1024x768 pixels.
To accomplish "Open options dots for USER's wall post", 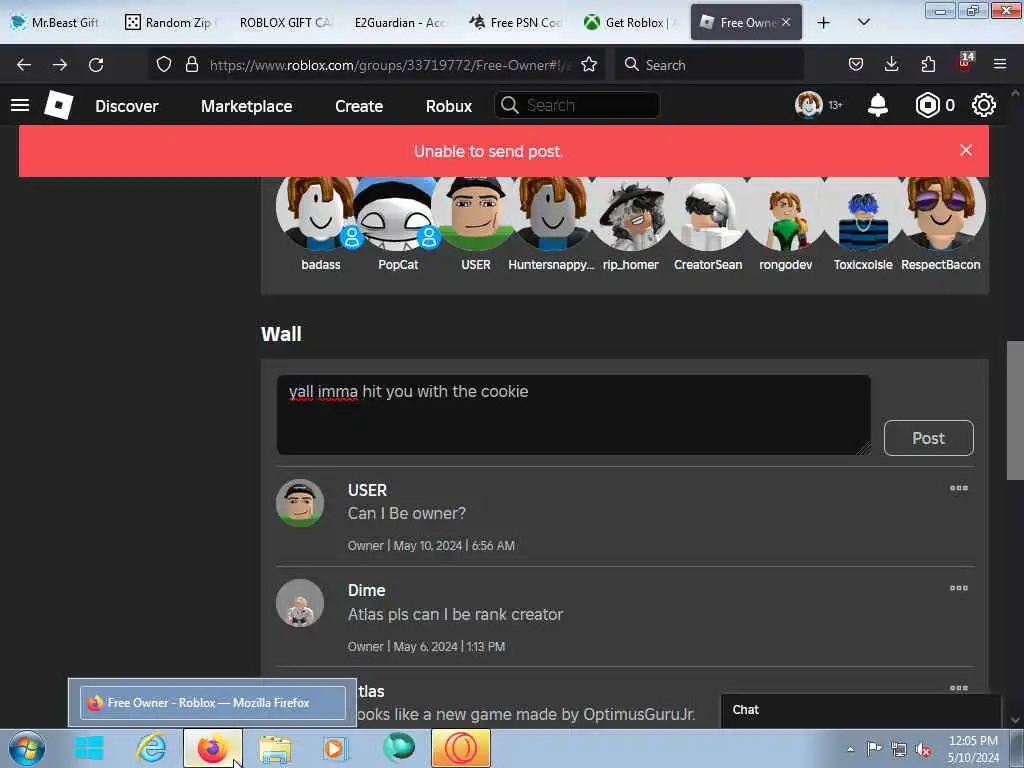I will [x=959, y=488].
